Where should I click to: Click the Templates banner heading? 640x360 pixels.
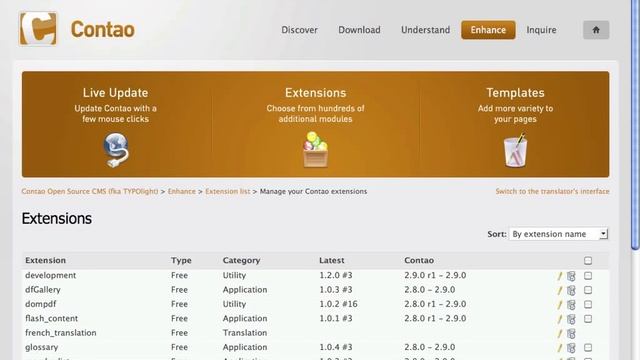click(515, 93)
